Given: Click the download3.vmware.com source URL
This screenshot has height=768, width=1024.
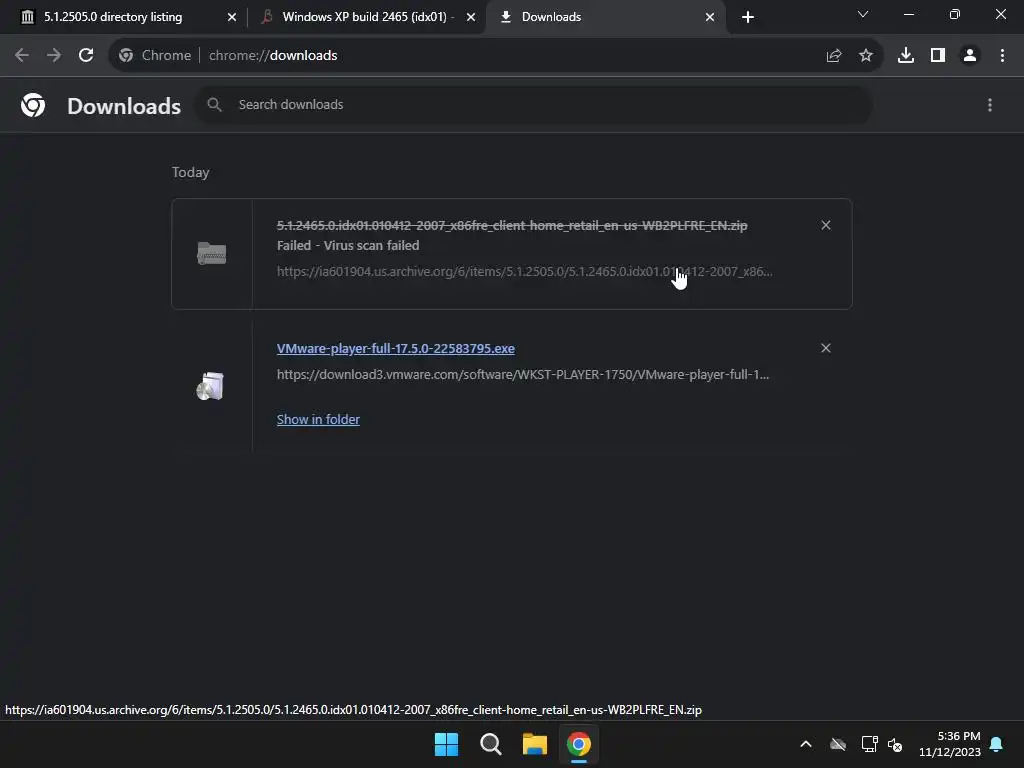Looking at the screenshot, I should point(522,375).
